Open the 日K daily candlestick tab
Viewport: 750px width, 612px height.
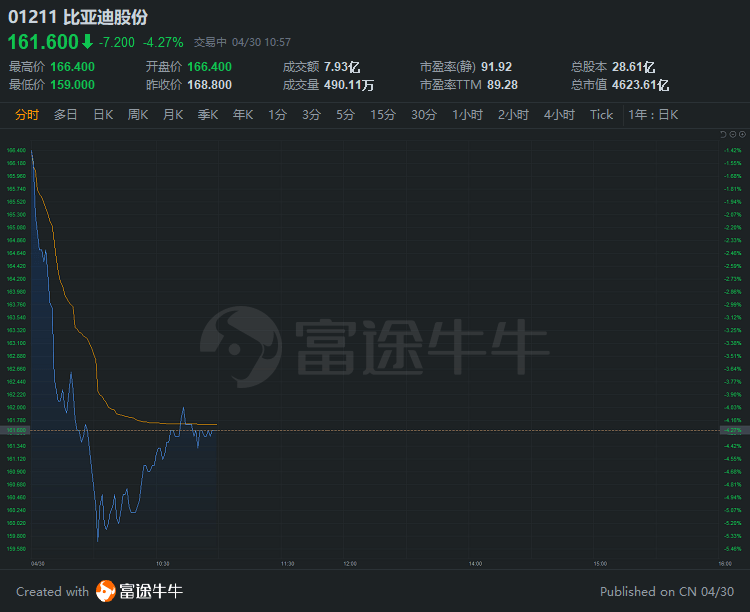pyautogui.click(x=103, y=115)
